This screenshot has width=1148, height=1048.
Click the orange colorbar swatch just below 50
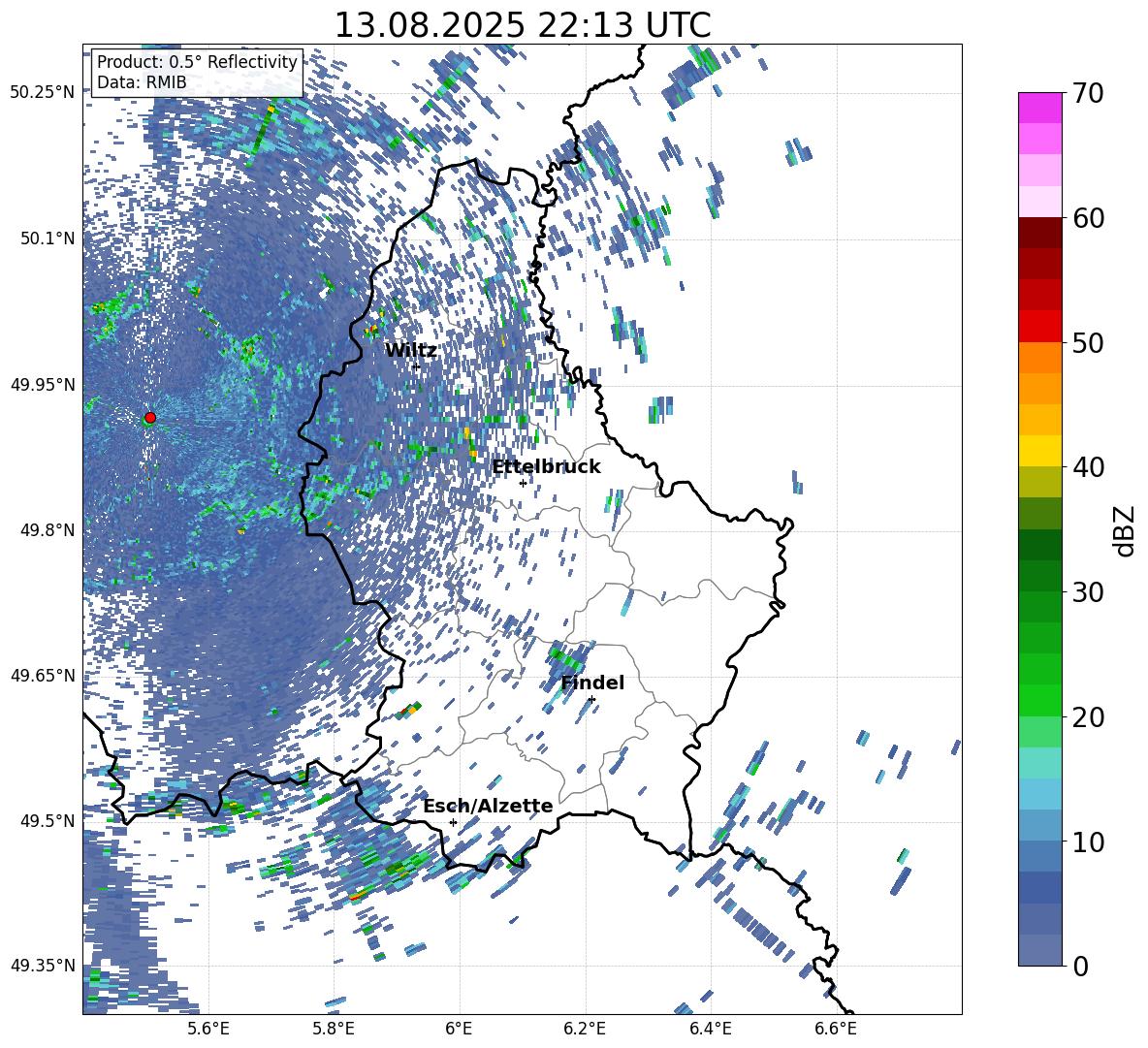point(1039,357)
